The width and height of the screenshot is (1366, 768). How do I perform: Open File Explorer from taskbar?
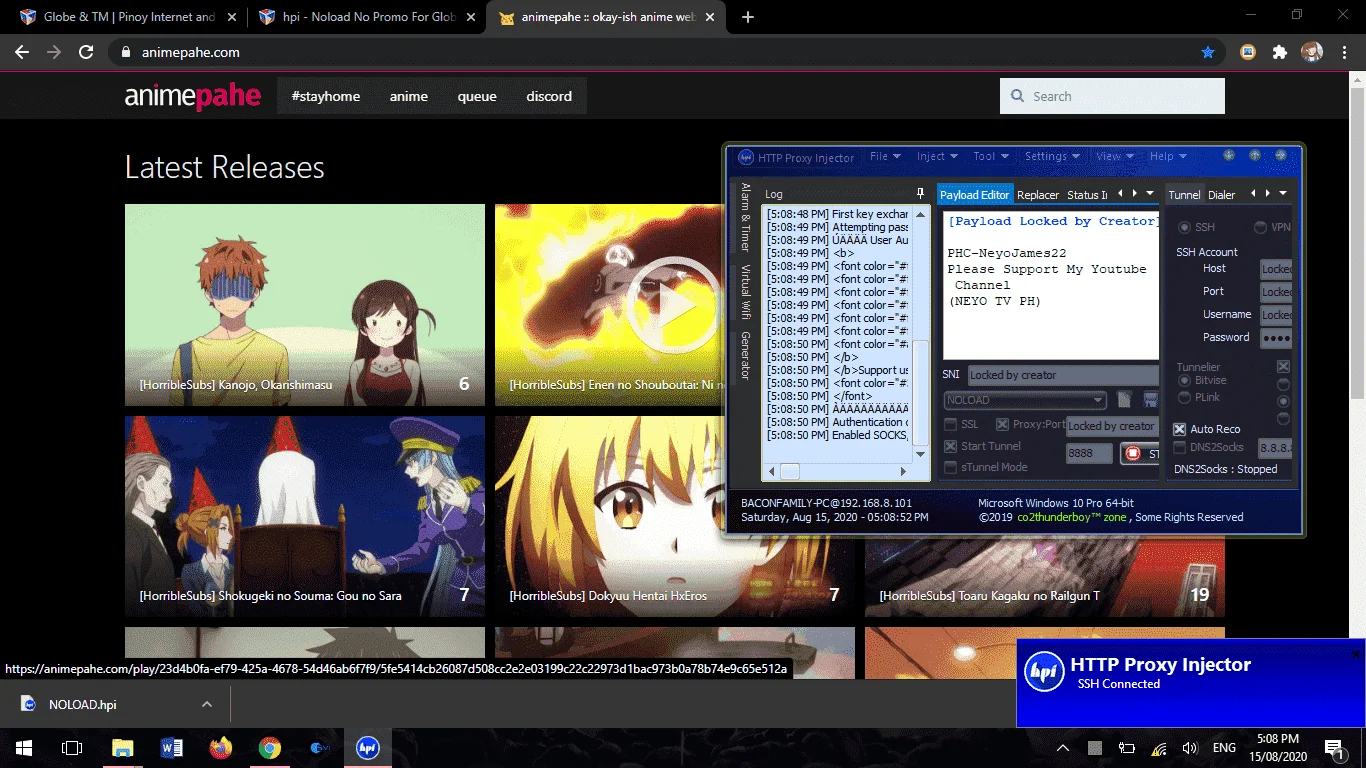coord(122,747)
